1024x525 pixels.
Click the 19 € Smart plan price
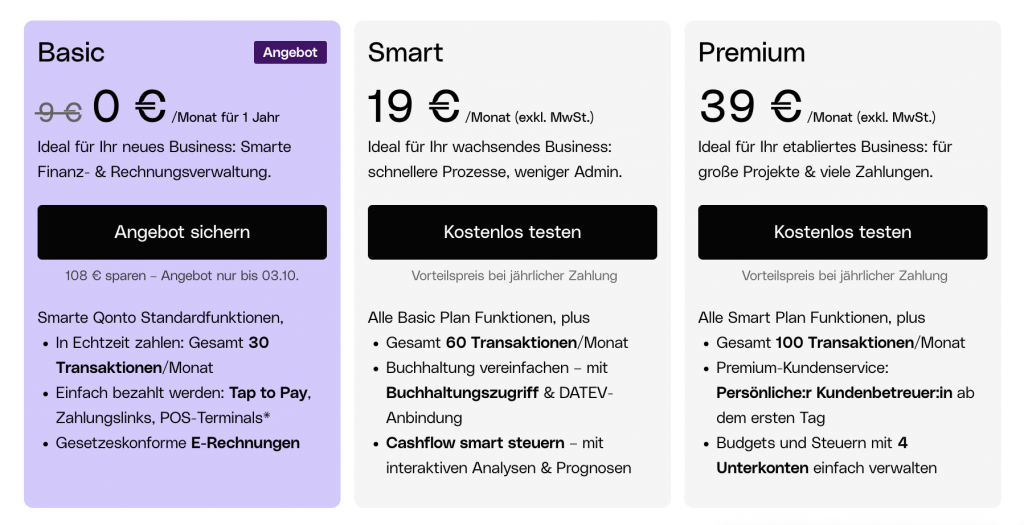[x=413, y=106]
